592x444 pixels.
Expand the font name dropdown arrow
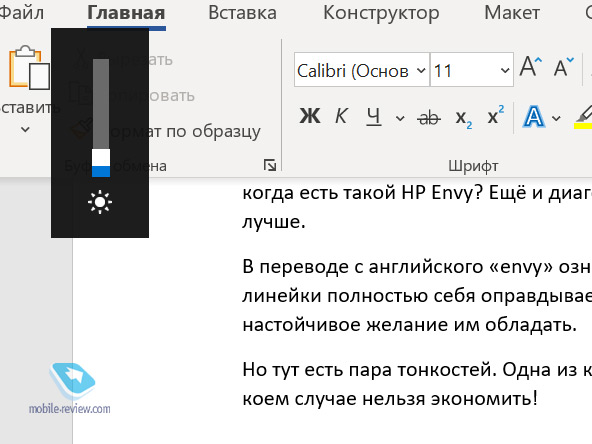point(421,70)
